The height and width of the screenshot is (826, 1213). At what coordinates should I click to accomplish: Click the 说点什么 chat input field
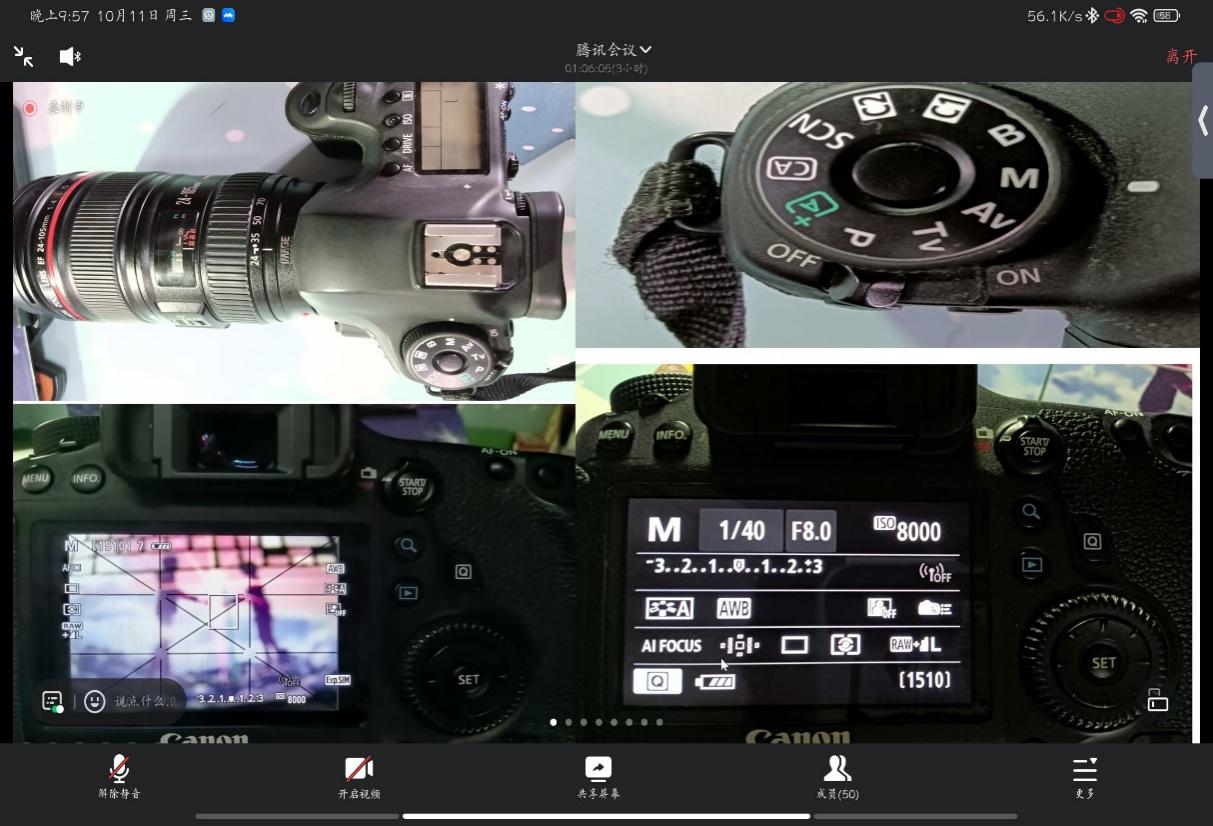(x=146, y=702)
